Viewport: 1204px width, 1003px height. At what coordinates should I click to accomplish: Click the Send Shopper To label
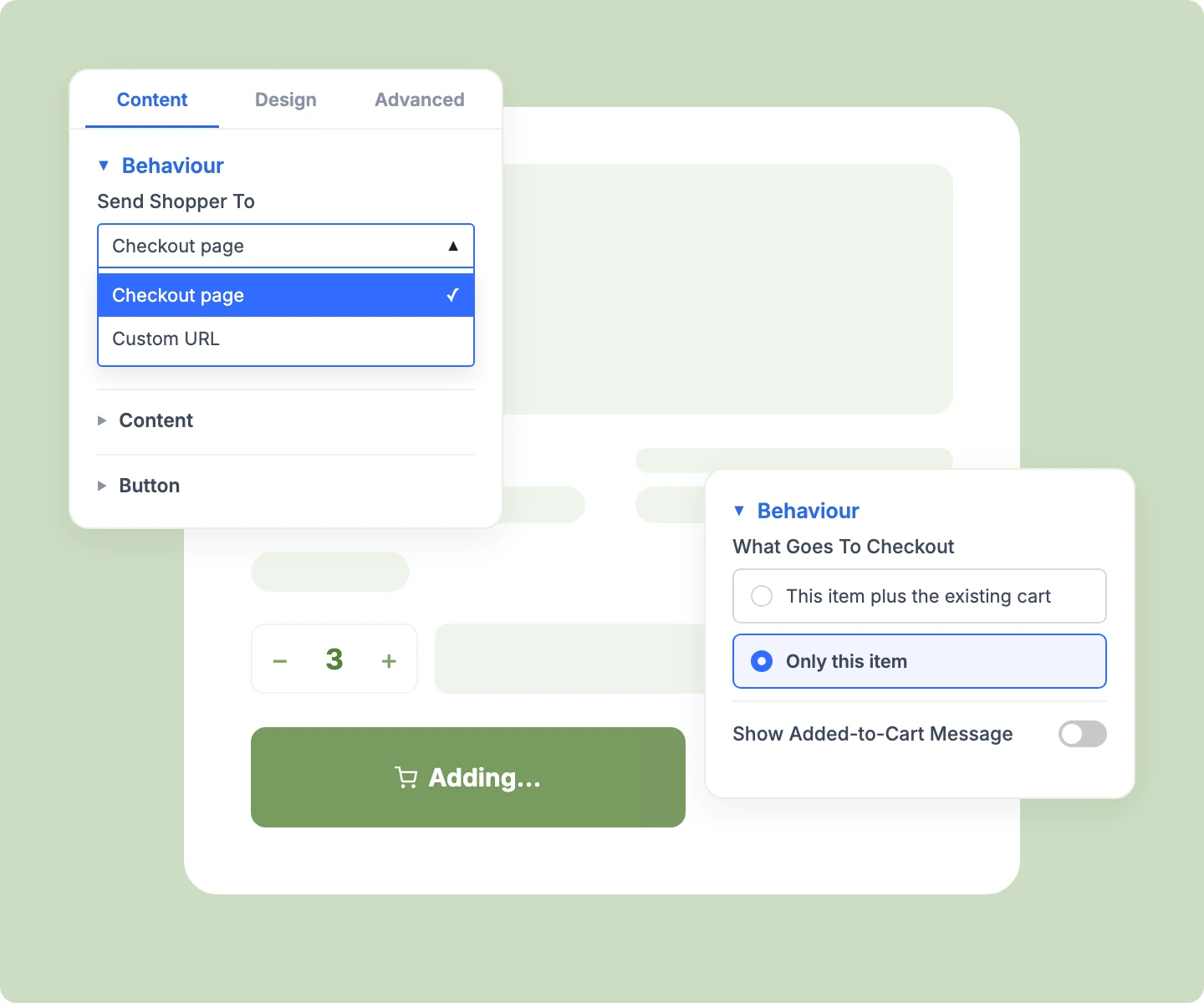(x=176, y=201)
